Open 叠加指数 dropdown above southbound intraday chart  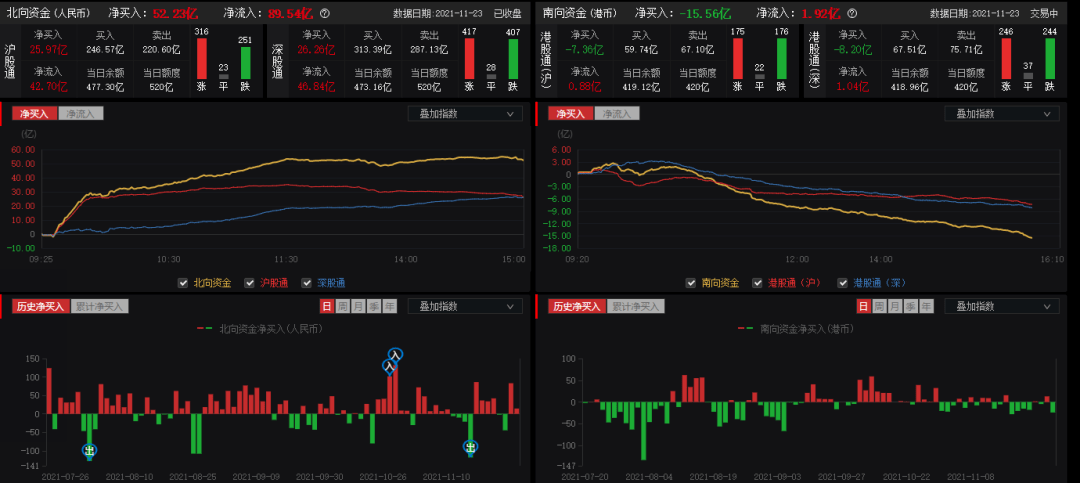[x=1002, y=114]
